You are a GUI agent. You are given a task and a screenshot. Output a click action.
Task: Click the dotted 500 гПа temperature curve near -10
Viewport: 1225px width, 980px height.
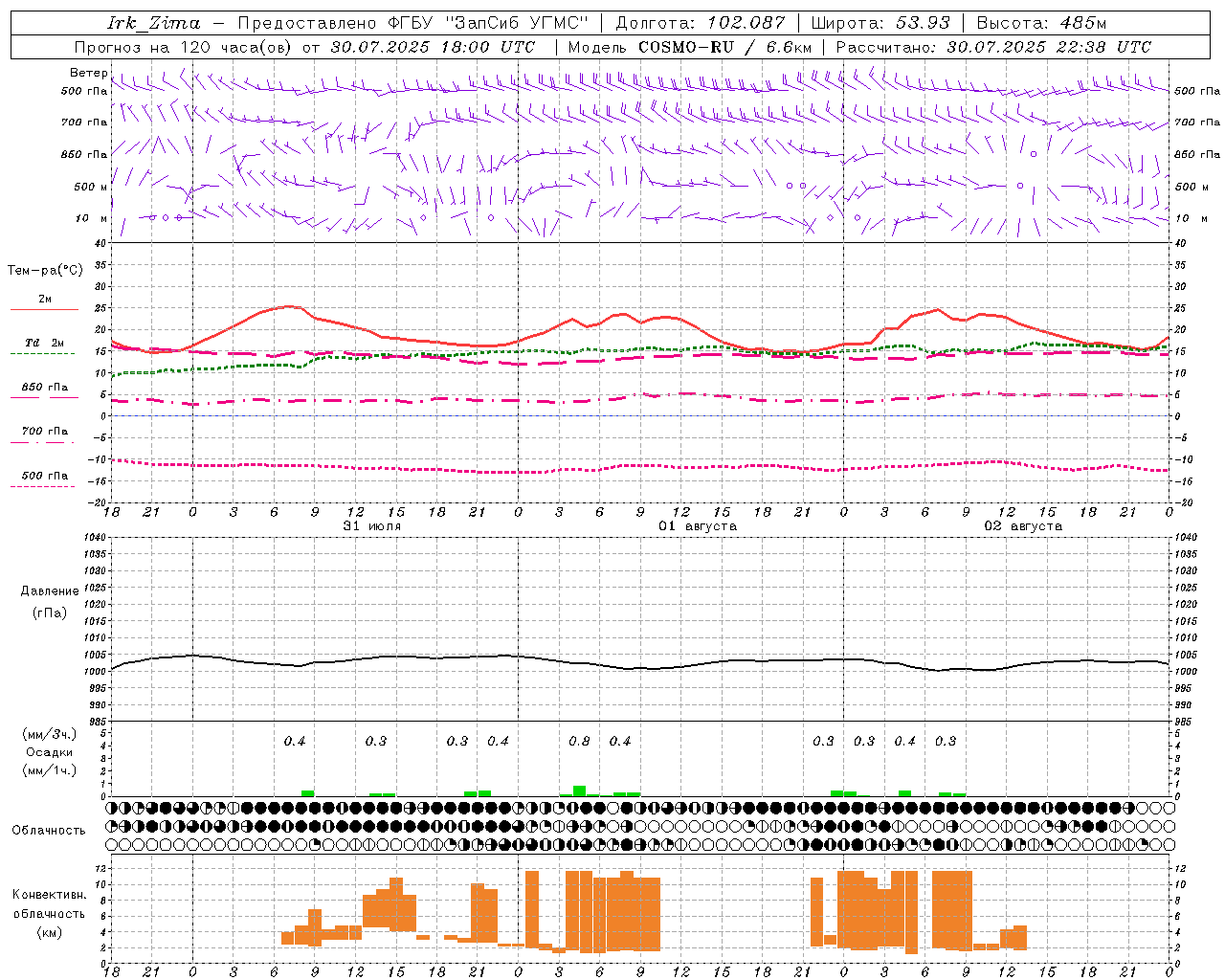click(x=639, y=466)
